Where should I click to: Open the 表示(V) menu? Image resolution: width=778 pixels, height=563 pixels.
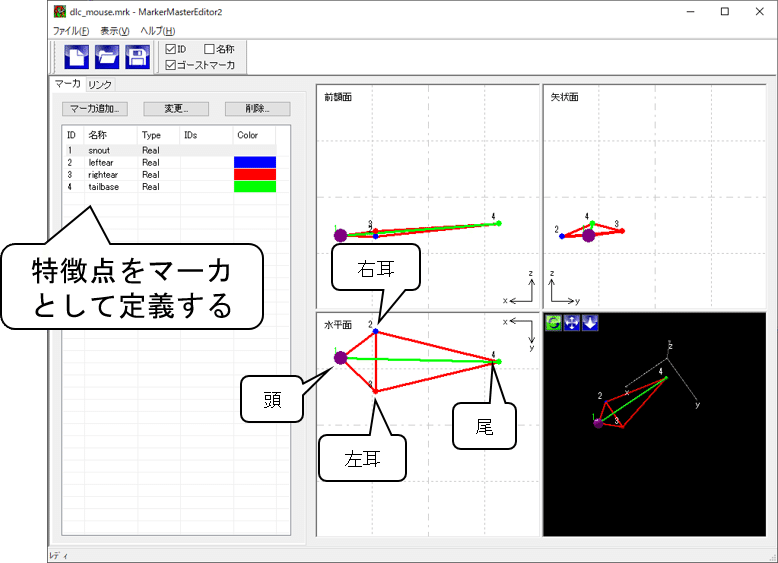click(115, 31)
